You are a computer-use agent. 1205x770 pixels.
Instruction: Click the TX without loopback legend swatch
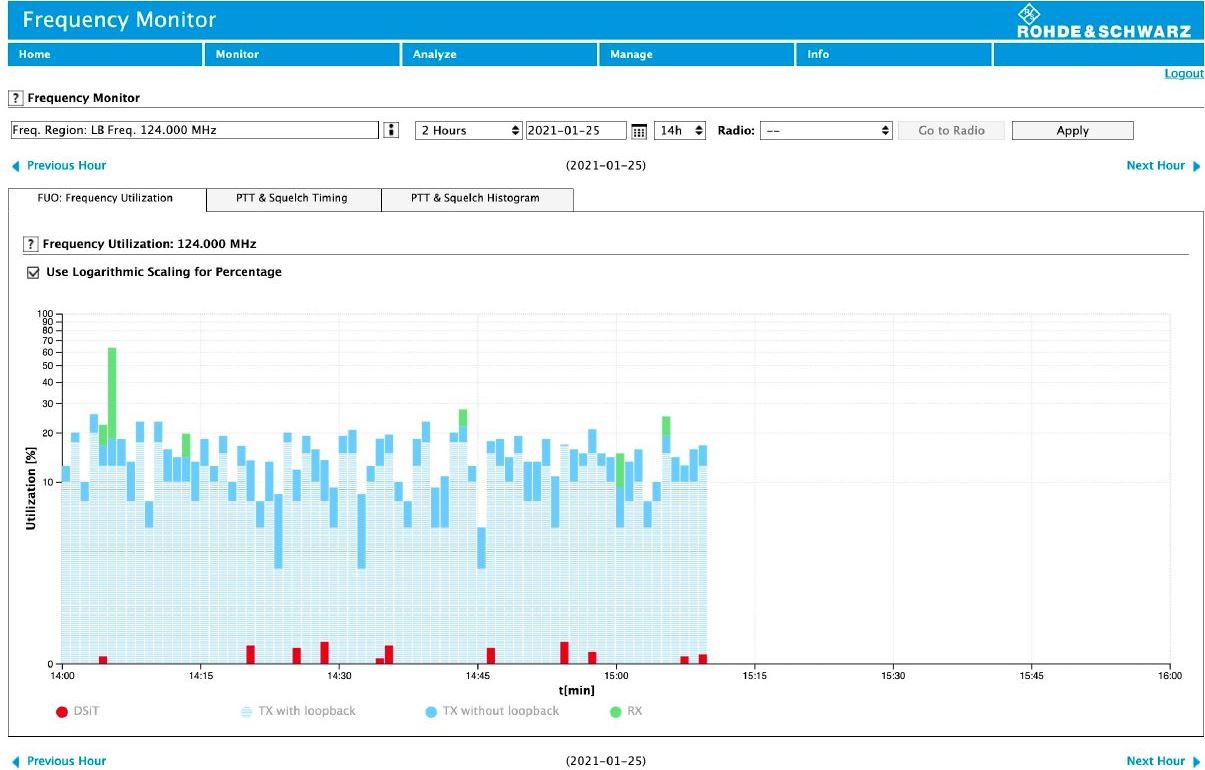pos(431,712)
